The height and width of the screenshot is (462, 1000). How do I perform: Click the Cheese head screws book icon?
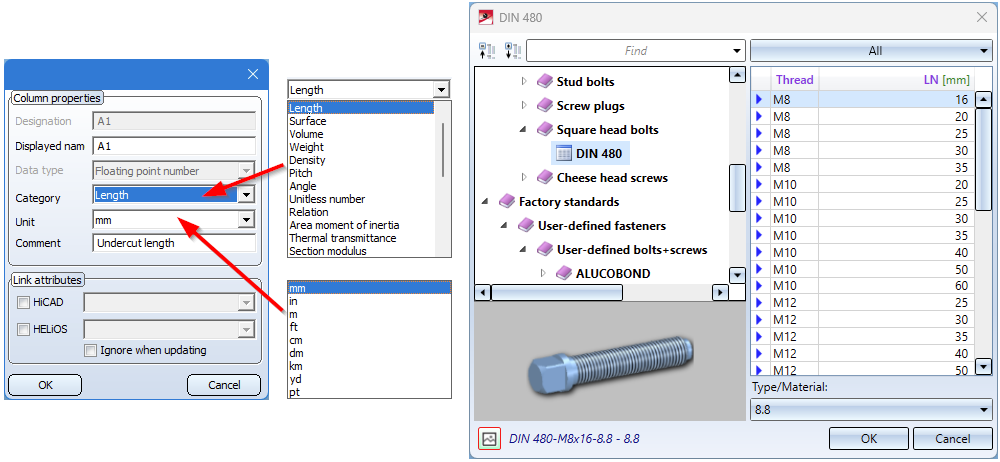coord(544,177)
